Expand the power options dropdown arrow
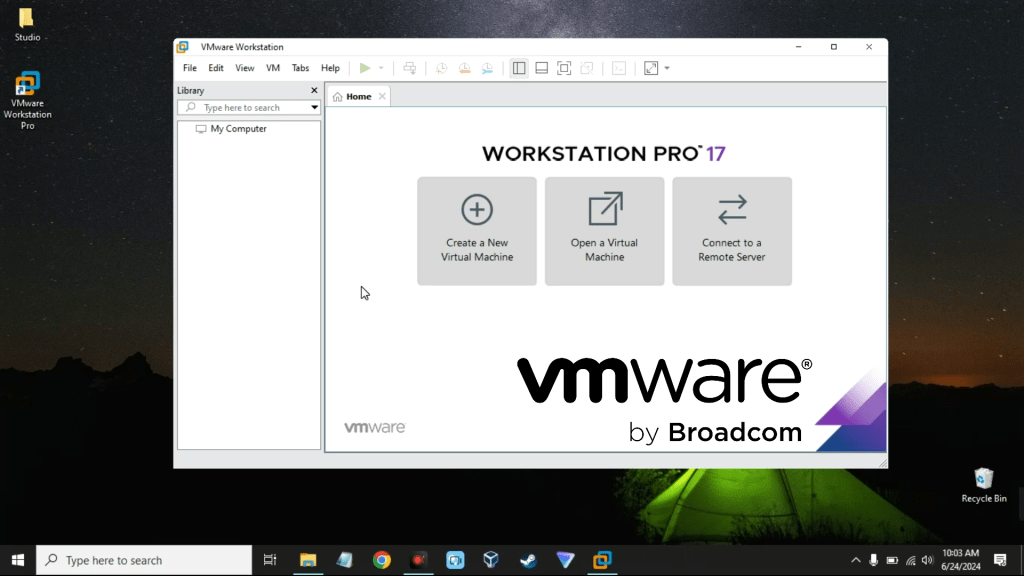The image size is (1024, 576). point(381,68)
